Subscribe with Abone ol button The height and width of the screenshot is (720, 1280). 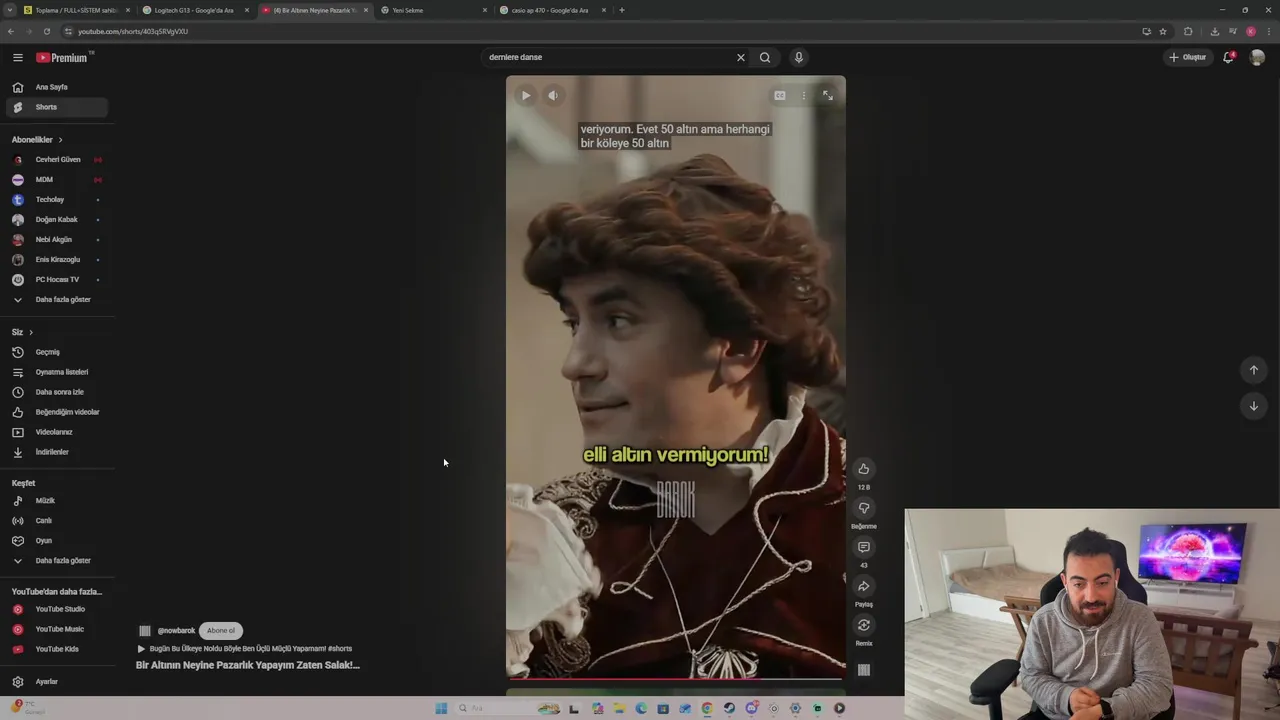point(221,631)
